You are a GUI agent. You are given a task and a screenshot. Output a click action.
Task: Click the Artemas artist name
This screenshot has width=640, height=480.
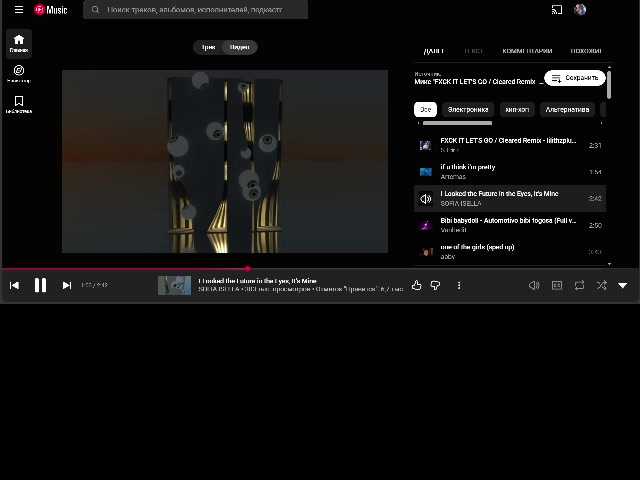click(x=453, y=177)
